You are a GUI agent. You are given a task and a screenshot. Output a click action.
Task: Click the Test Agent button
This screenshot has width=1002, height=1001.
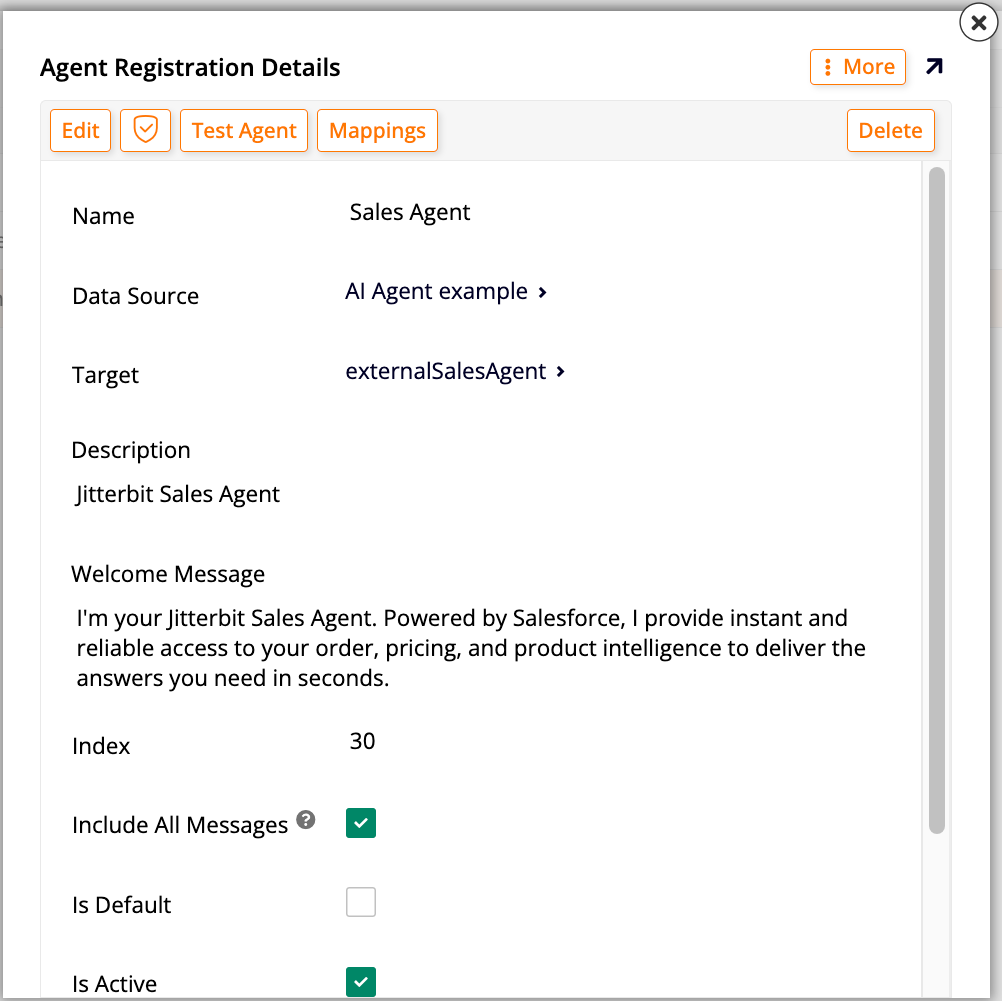244,130
